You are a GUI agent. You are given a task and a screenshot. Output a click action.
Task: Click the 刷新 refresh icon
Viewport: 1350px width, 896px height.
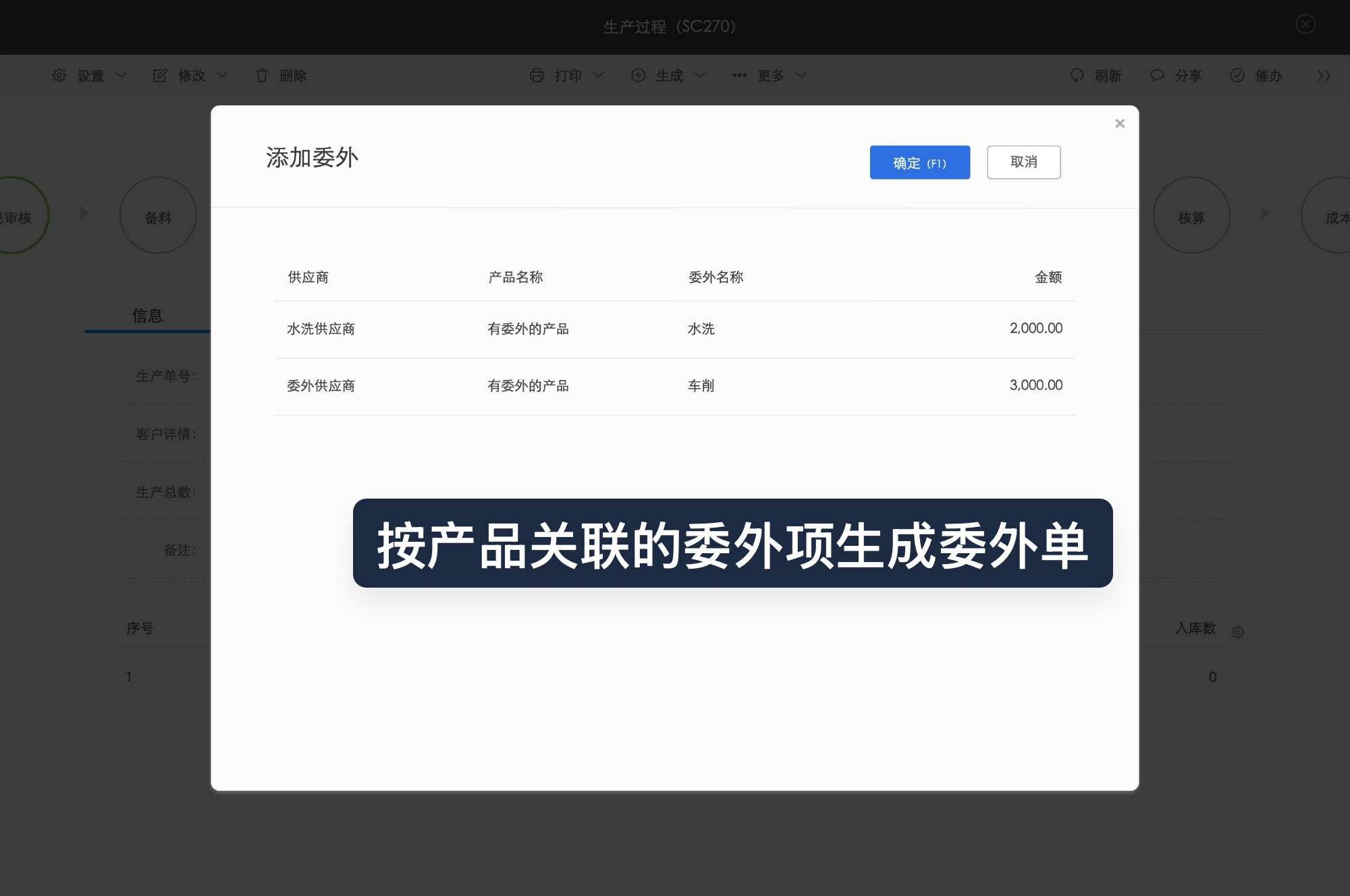1076,76
